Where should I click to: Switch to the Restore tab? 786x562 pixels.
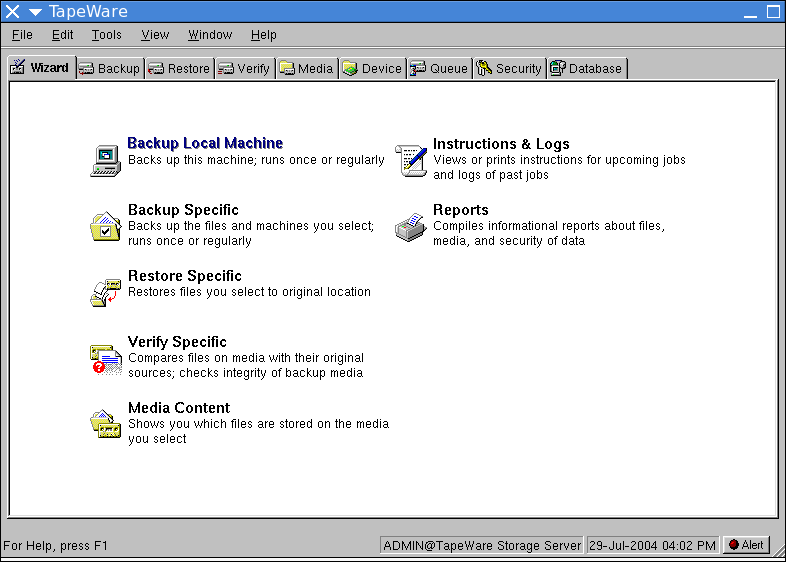pos(179,69)
